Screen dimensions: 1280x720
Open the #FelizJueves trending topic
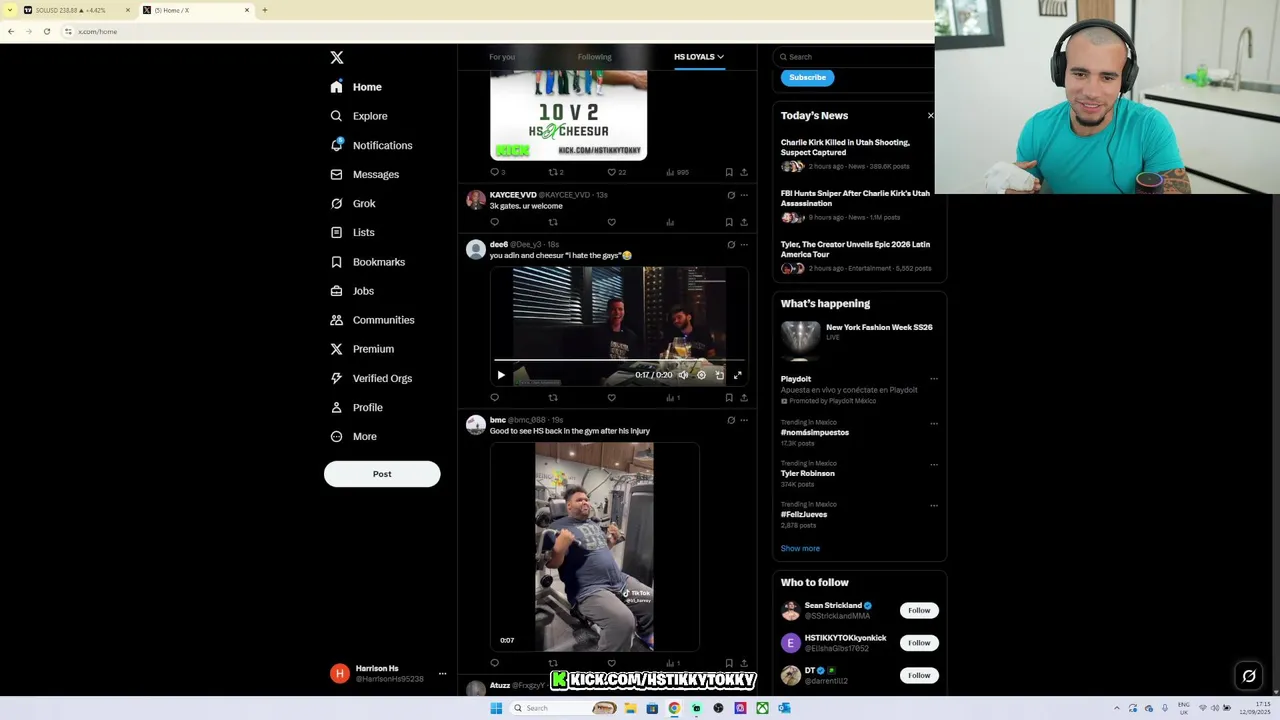coord(804,514)
